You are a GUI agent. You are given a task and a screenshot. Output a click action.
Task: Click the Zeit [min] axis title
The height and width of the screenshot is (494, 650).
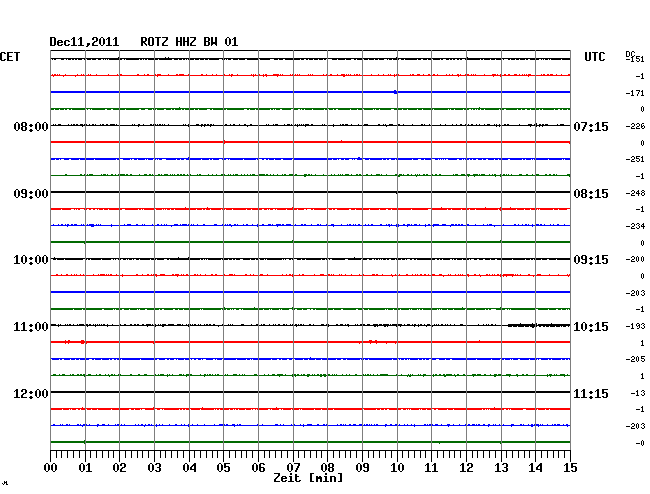(x=308, y=478)
